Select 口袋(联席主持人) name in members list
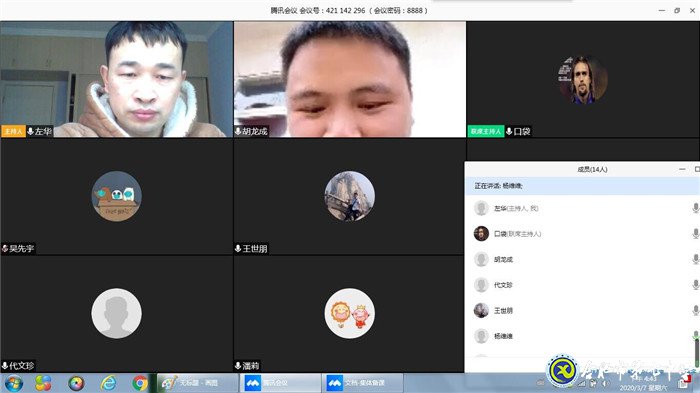Screen dimensions: 700x393 [517, 234]
